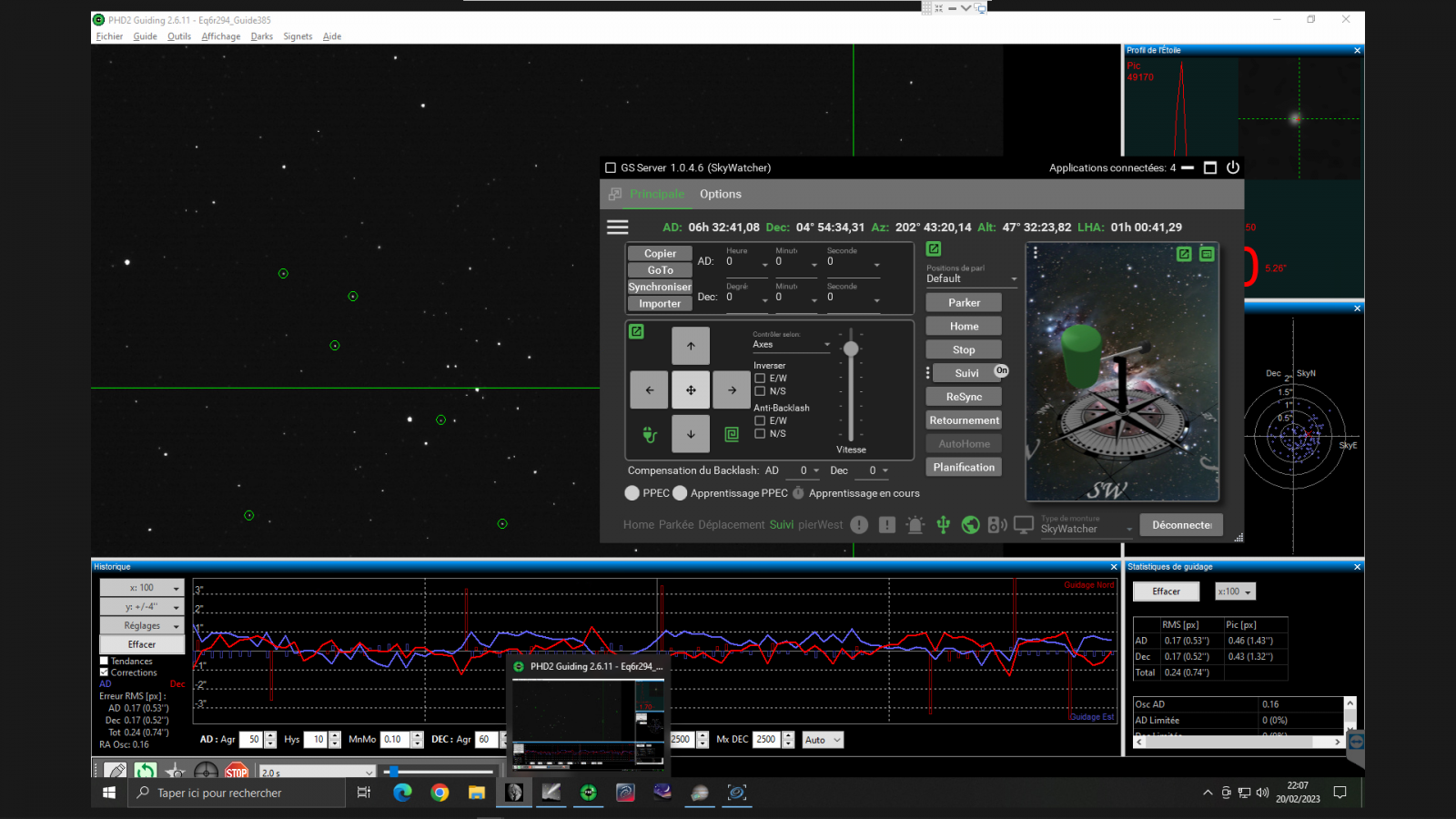
Task: Click the Vitesse slider handle
Action: tap(851, 349)
